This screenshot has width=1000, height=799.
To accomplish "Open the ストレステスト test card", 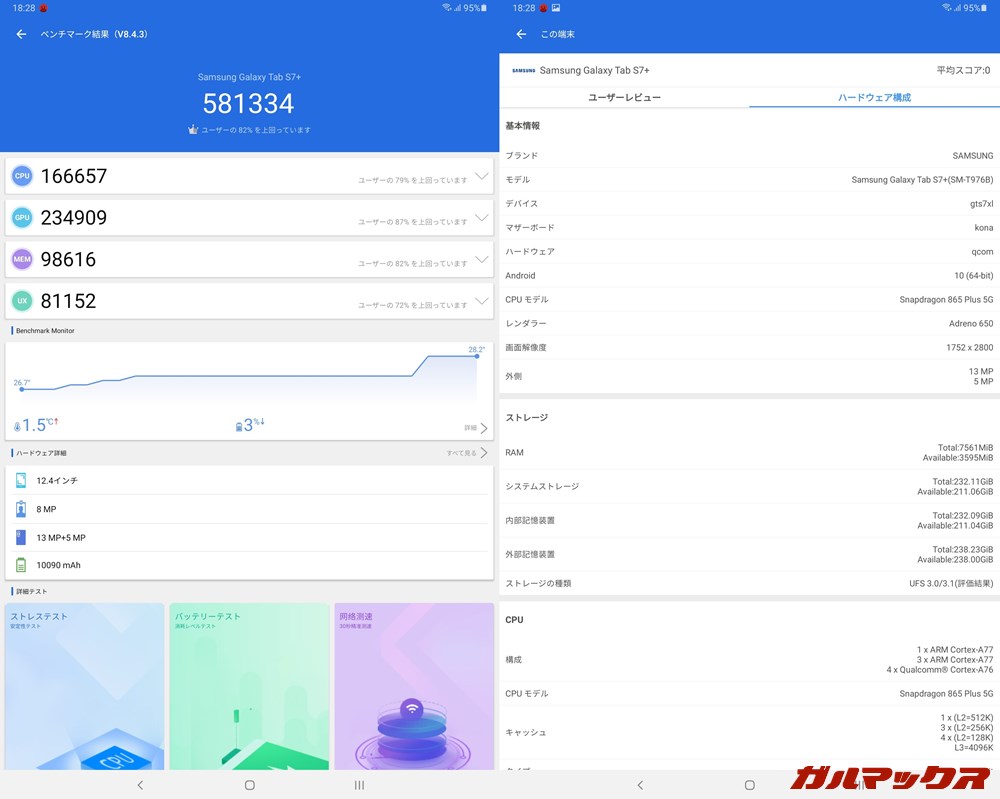I will point(84,686).
